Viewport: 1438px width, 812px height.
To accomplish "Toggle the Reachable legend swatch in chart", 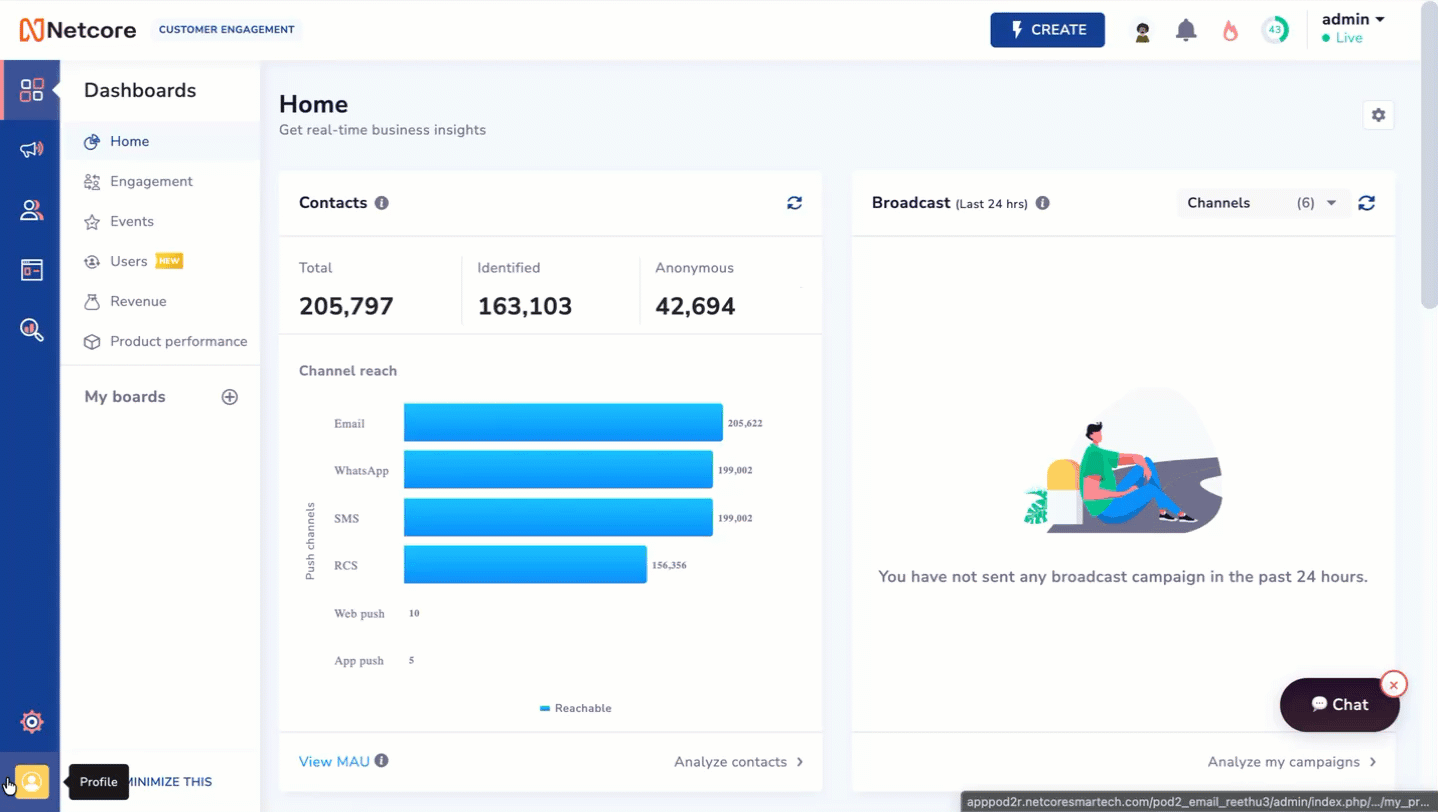I will (x=545, y=708).
